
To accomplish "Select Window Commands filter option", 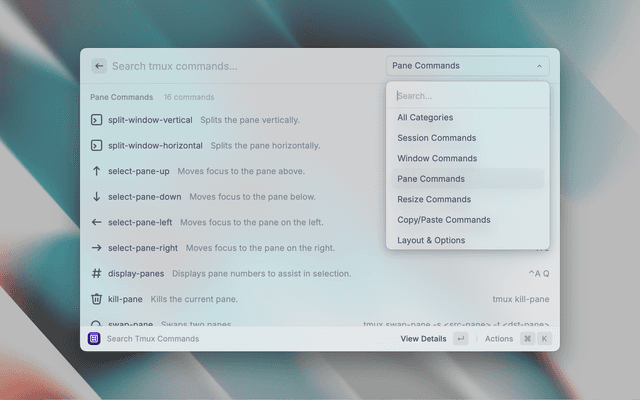I will click(x=436, y=158).
